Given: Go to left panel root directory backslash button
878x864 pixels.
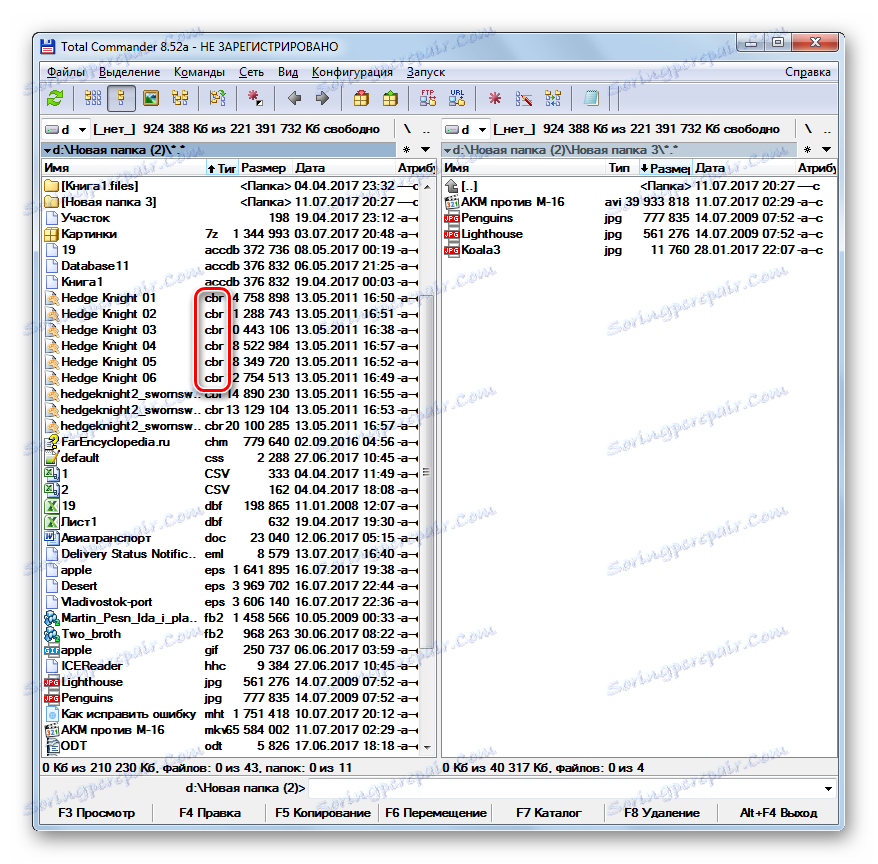Looking at the screenshot, I should pos(407,129).
